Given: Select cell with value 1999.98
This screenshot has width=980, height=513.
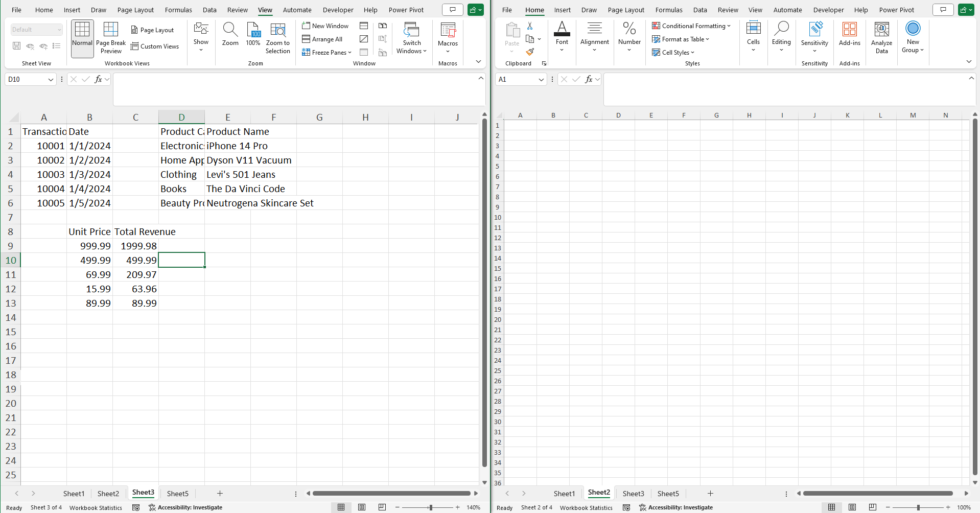Looking at the screenshot, I should click(x=136, y=246).
